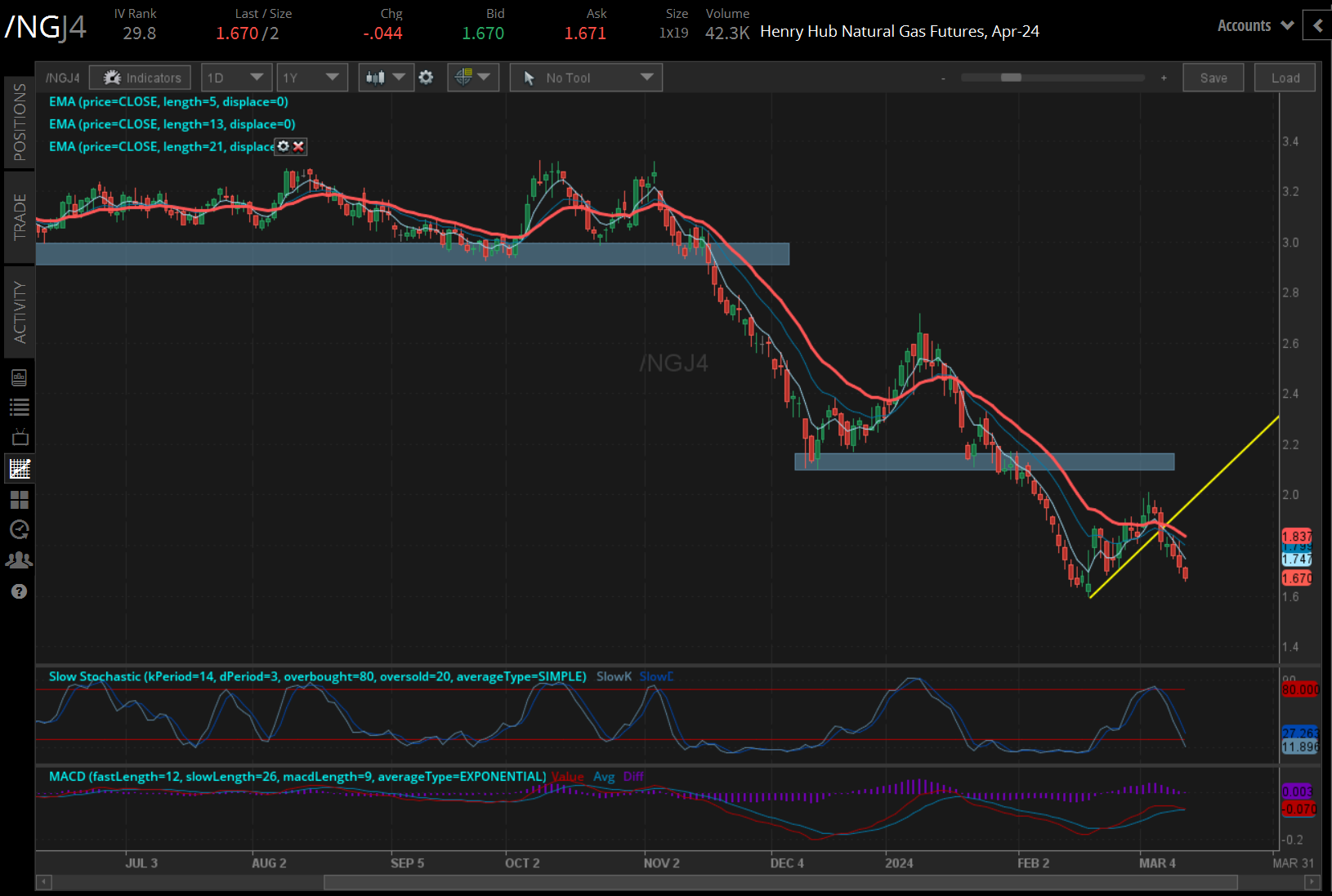
Task: Remove the EMA length=21 study
Action: tap(299, 146)
